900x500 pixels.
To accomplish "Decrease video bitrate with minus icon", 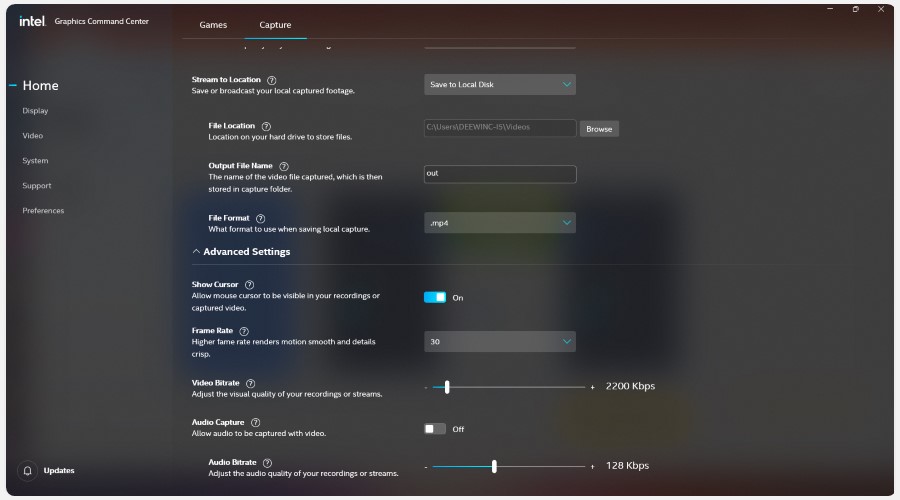I will (x=426, y=387).
